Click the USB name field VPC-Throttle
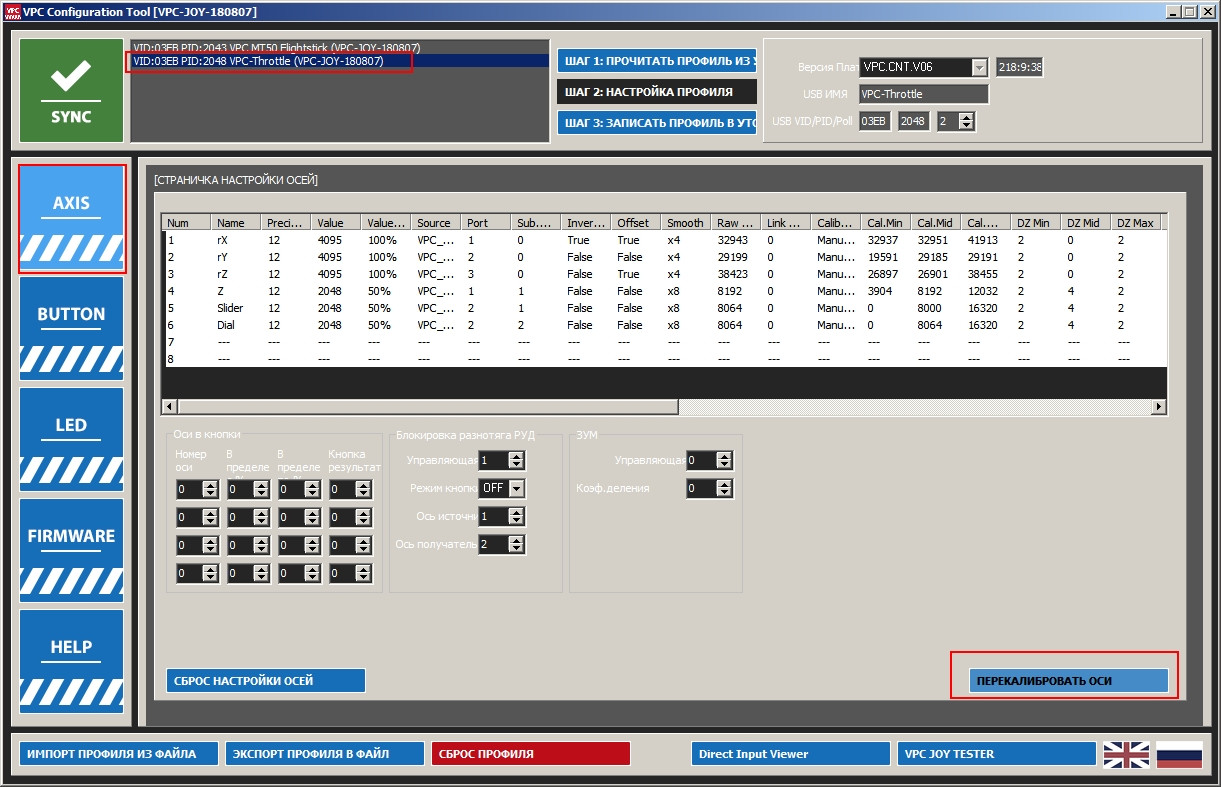 923,94
